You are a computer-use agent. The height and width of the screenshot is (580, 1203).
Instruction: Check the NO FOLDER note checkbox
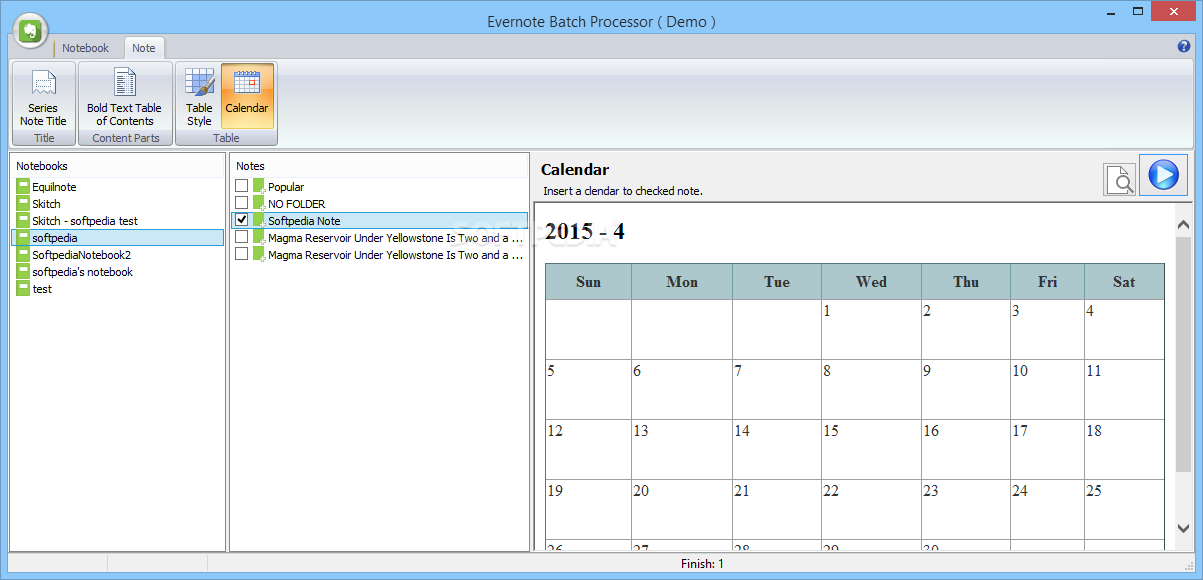point(241,203)
